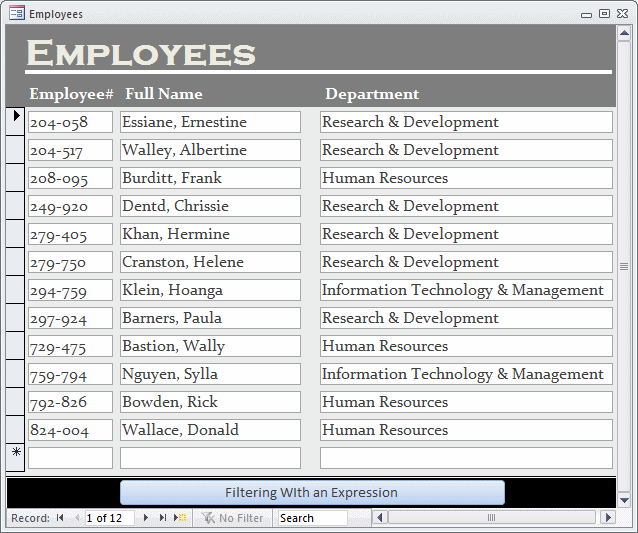Click employee number 279-405 field

[x=70, y=234]
